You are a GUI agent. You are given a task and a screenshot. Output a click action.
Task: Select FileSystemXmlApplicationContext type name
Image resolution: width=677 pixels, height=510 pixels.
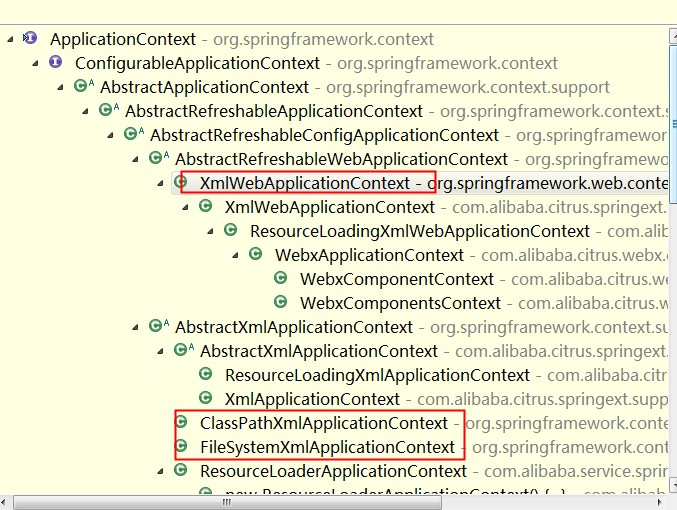327,447
